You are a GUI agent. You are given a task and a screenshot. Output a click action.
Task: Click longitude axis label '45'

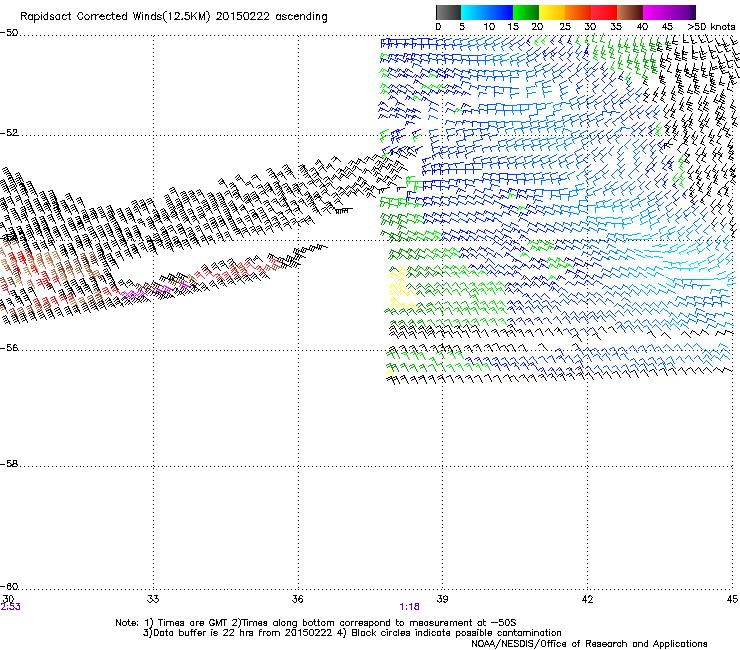tap(732, 599)
